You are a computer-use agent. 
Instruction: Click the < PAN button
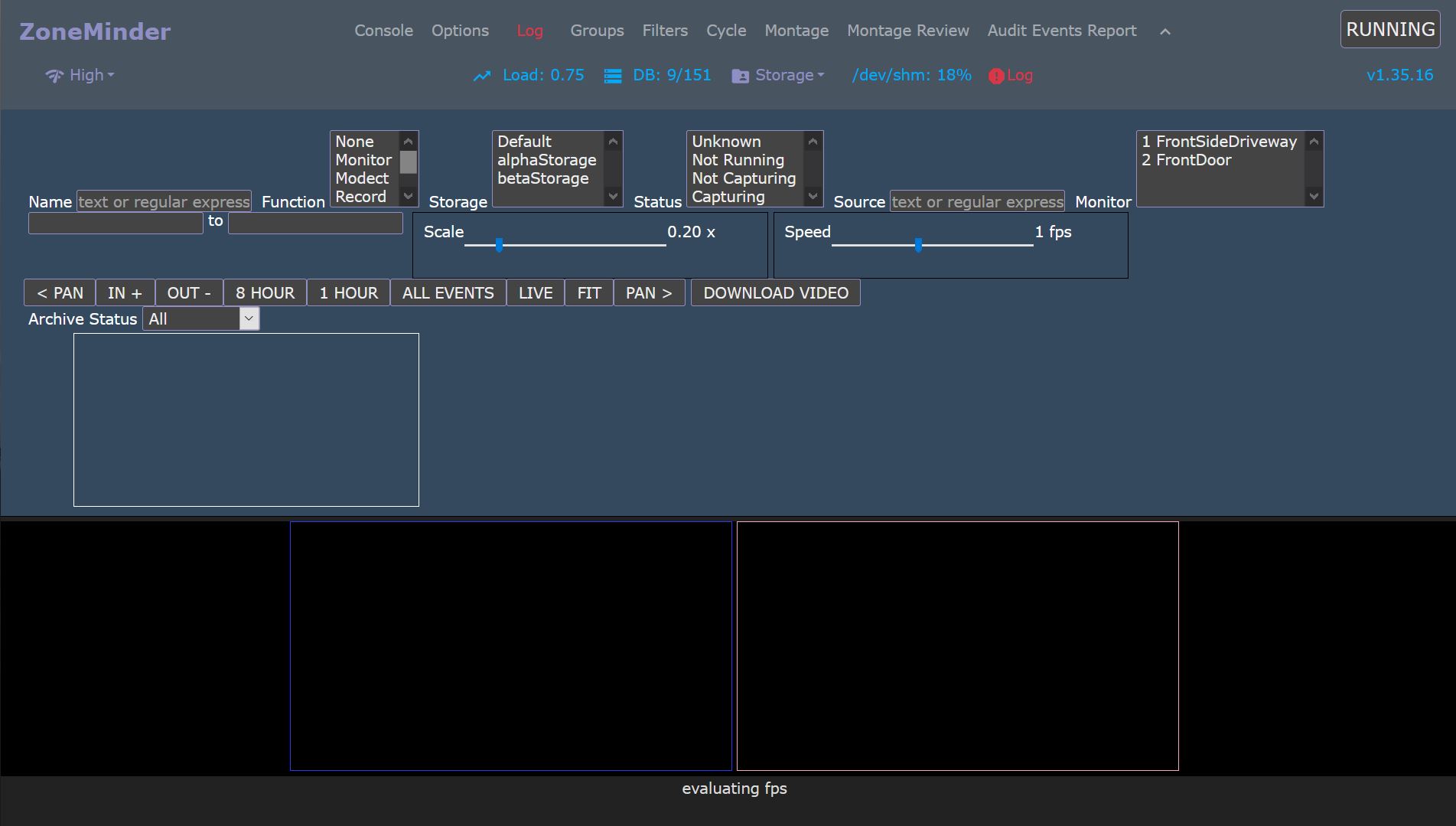[x=60, y=293]
